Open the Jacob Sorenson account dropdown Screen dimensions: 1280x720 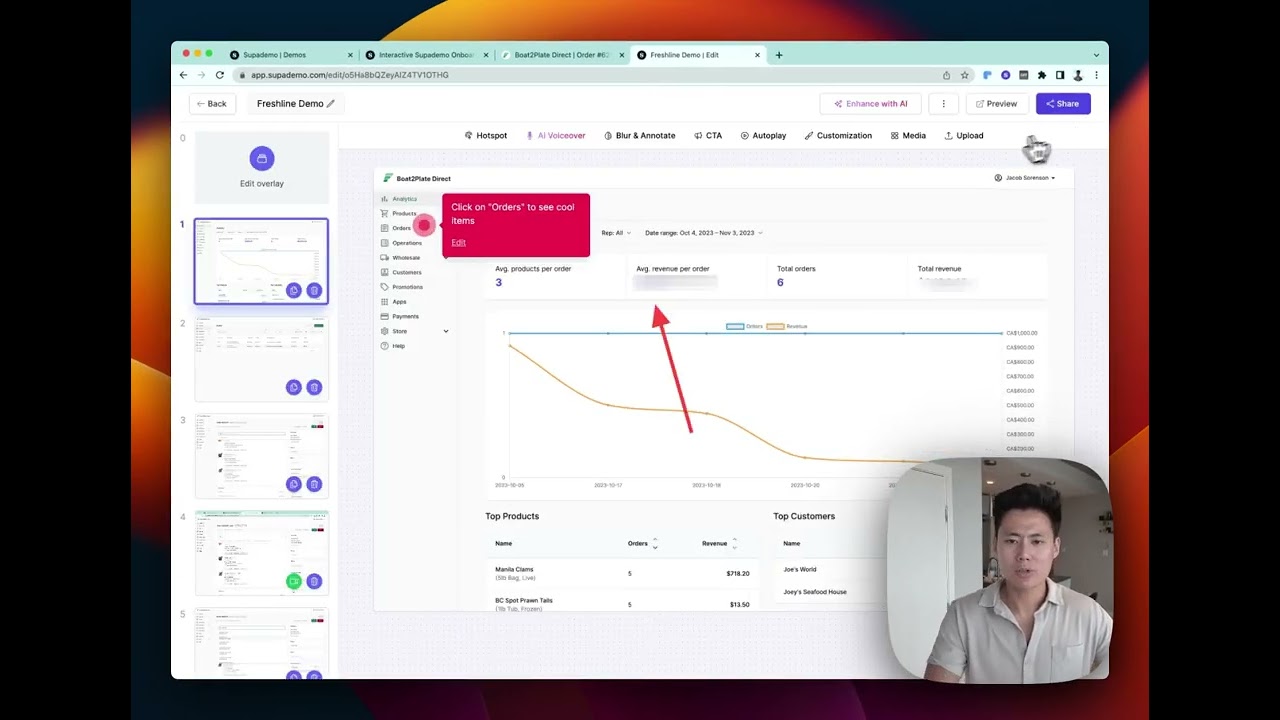pyautogui.click(x=1025, y=178)
